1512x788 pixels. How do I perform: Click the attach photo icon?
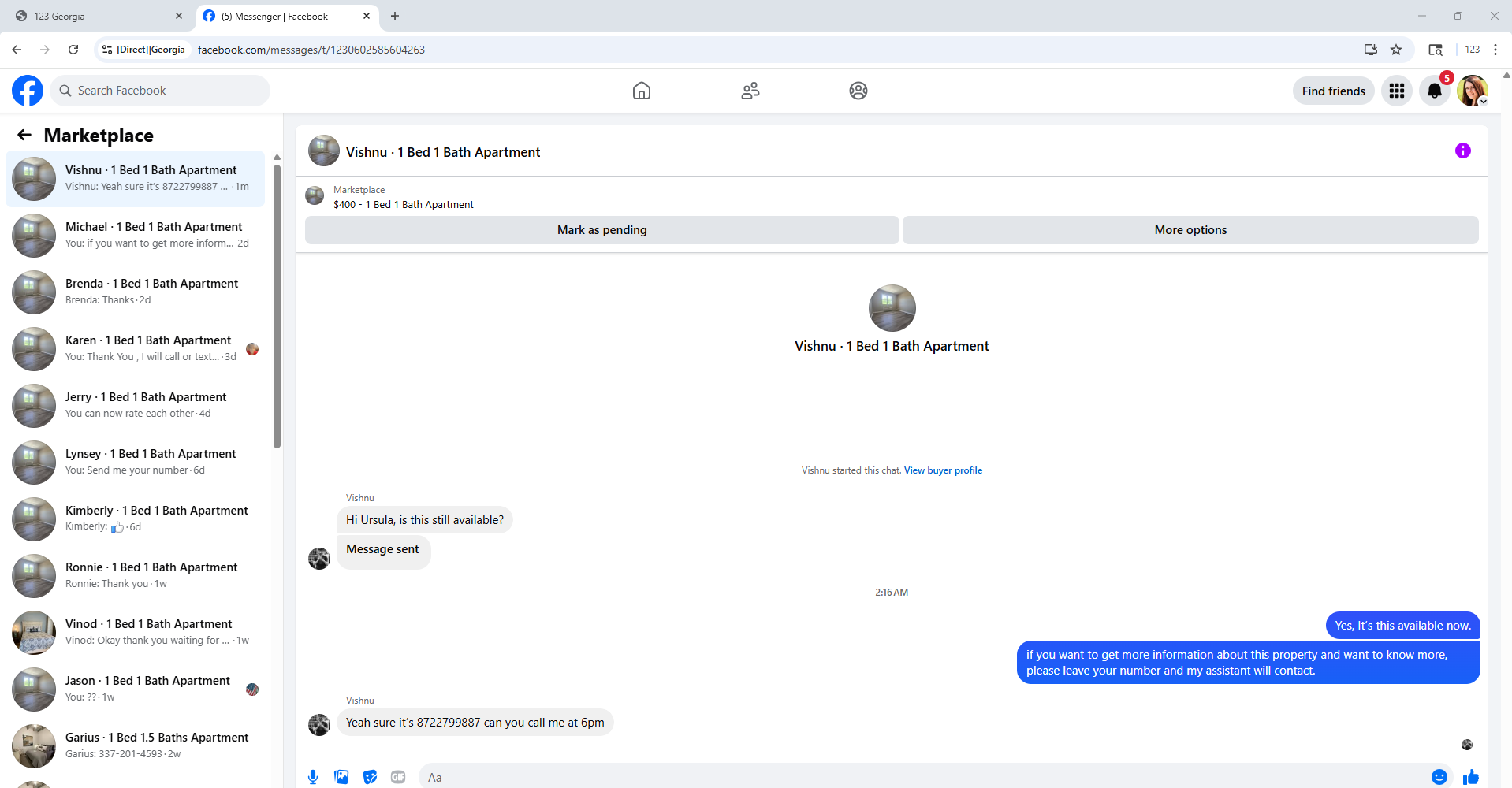click(x=341, y=777)
